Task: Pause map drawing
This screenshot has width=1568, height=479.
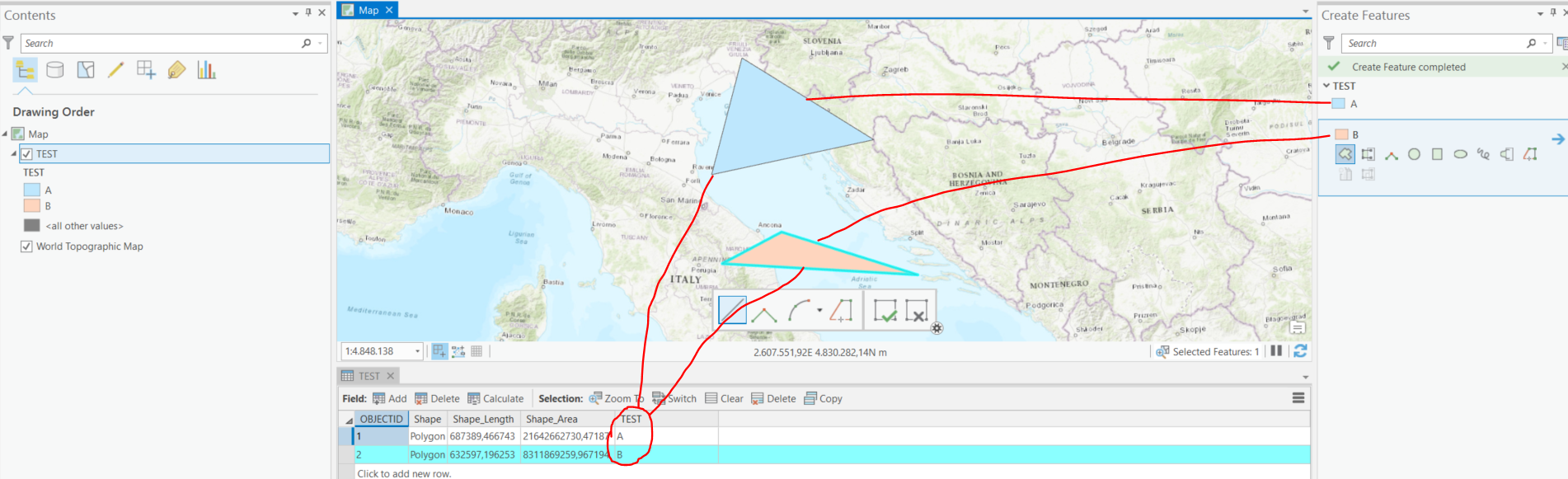Action: (1276, 351)
